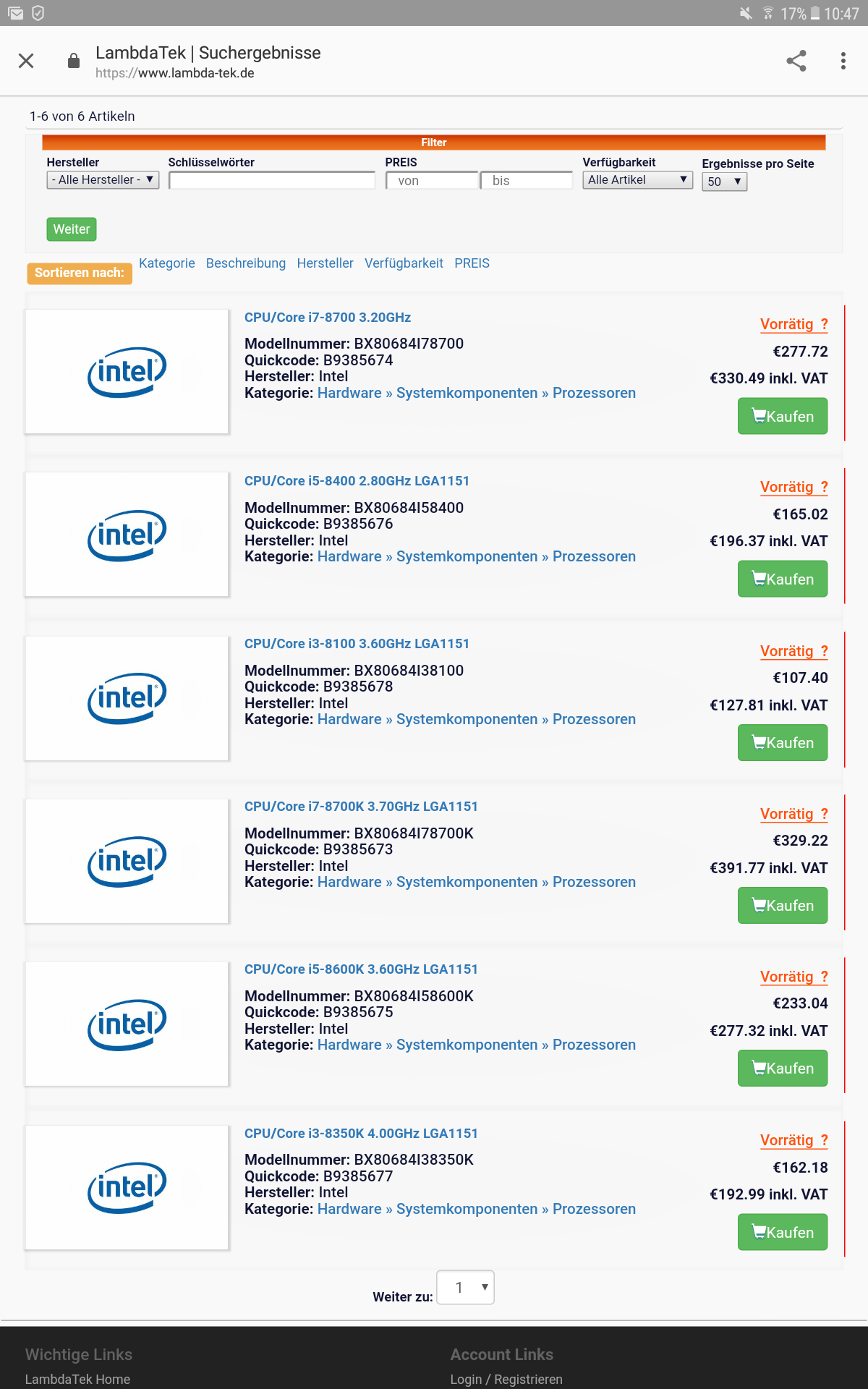Screen dimensions: 868x1389
Task: Change Ergebnisse pro Seite dropdown from 50
Action: point(724,182)
